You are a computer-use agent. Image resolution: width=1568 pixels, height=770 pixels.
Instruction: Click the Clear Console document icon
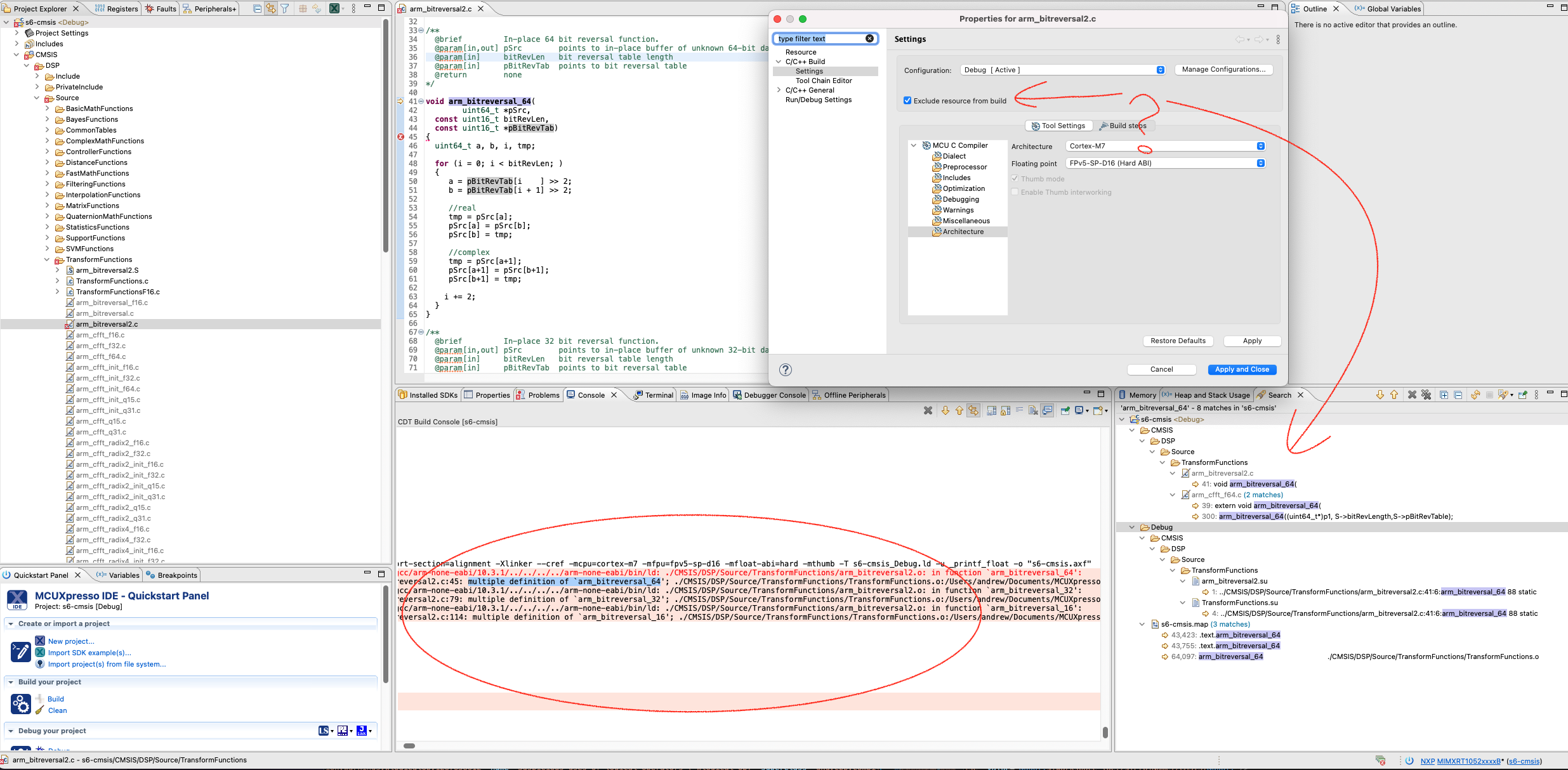(1033, 410)
